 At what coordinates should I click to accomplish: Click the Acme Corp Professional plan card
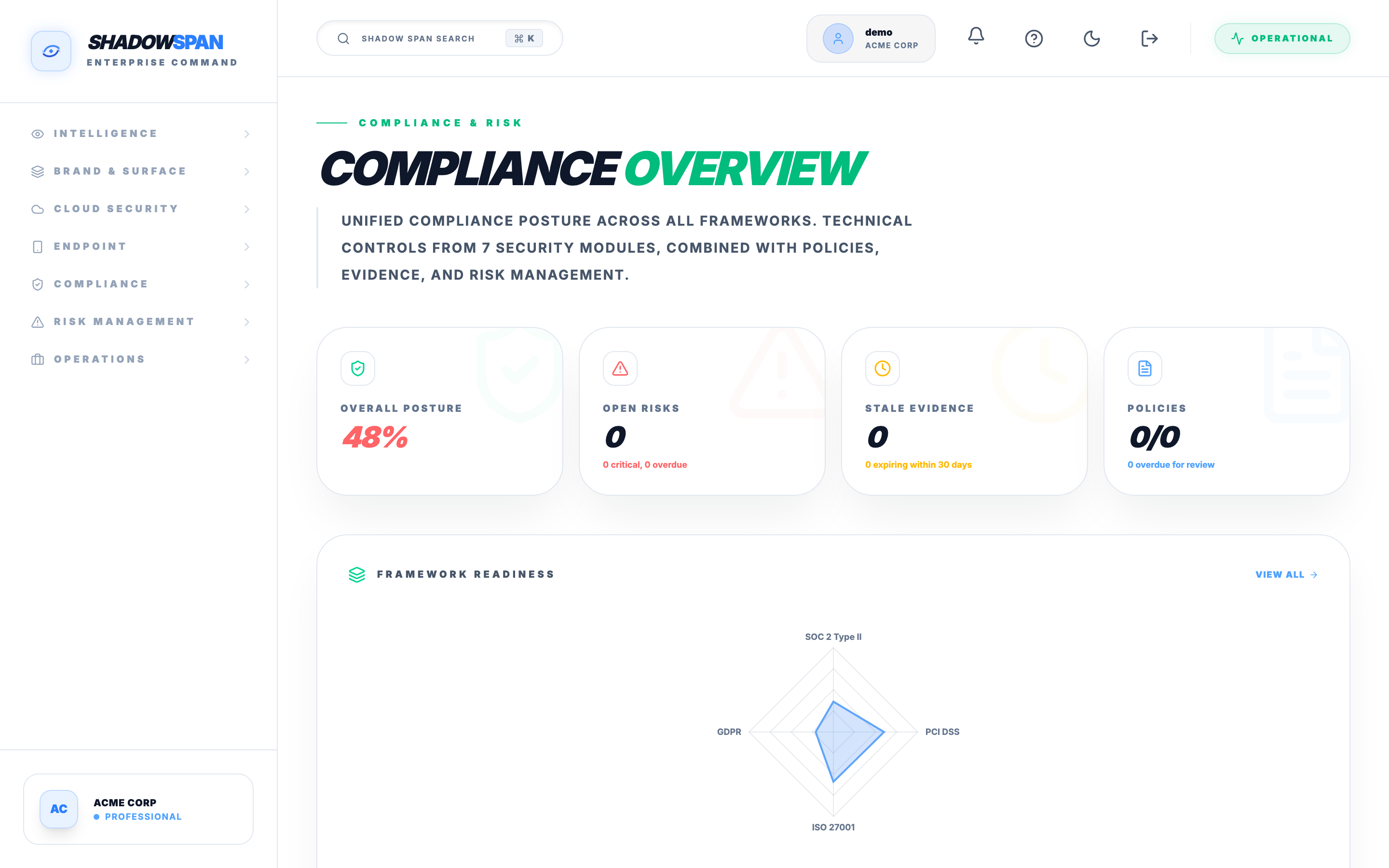click(138, 809)
